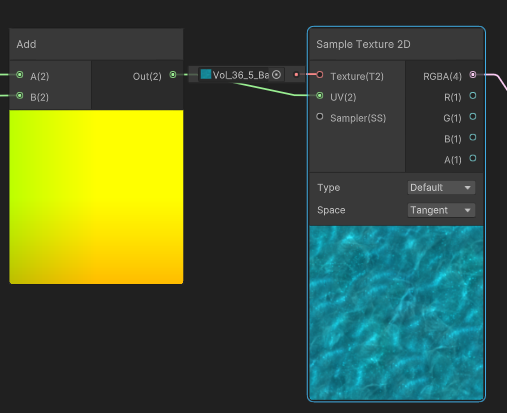Click the Sampler(SS) input port
Viewport: 507px width, 413px height.
[x=320, y=117]
